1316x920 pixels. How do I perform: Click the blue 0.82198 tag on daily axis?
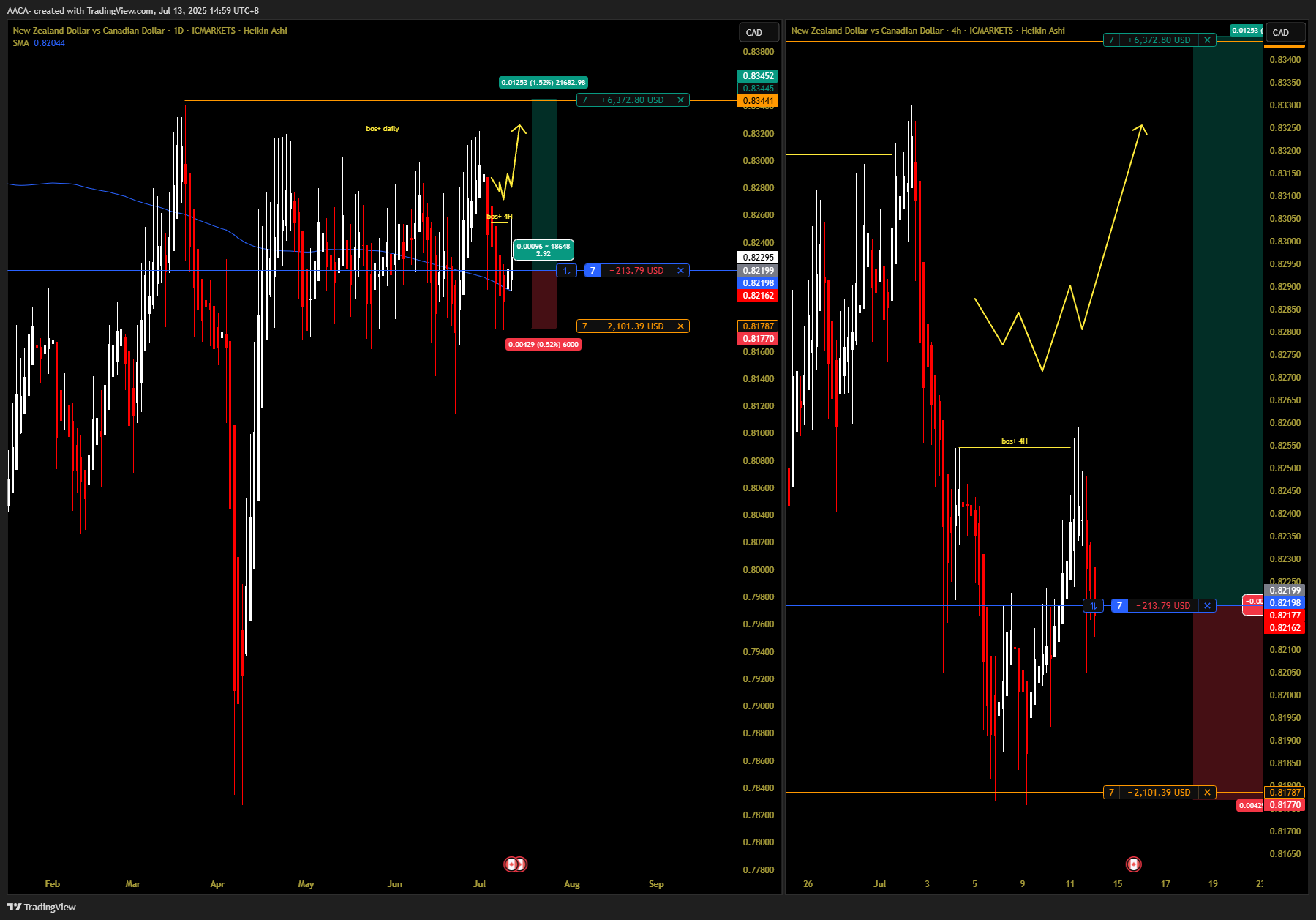(759, 283)
